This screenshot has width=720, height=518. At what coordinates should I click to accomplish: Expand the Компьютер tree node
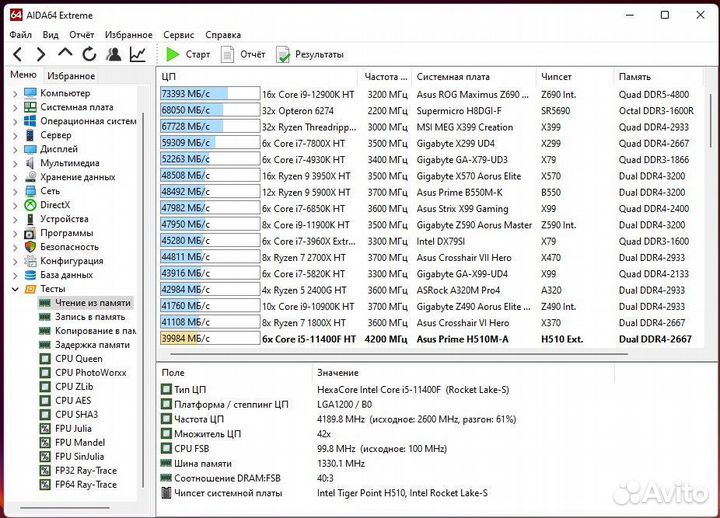pos(15,94)
